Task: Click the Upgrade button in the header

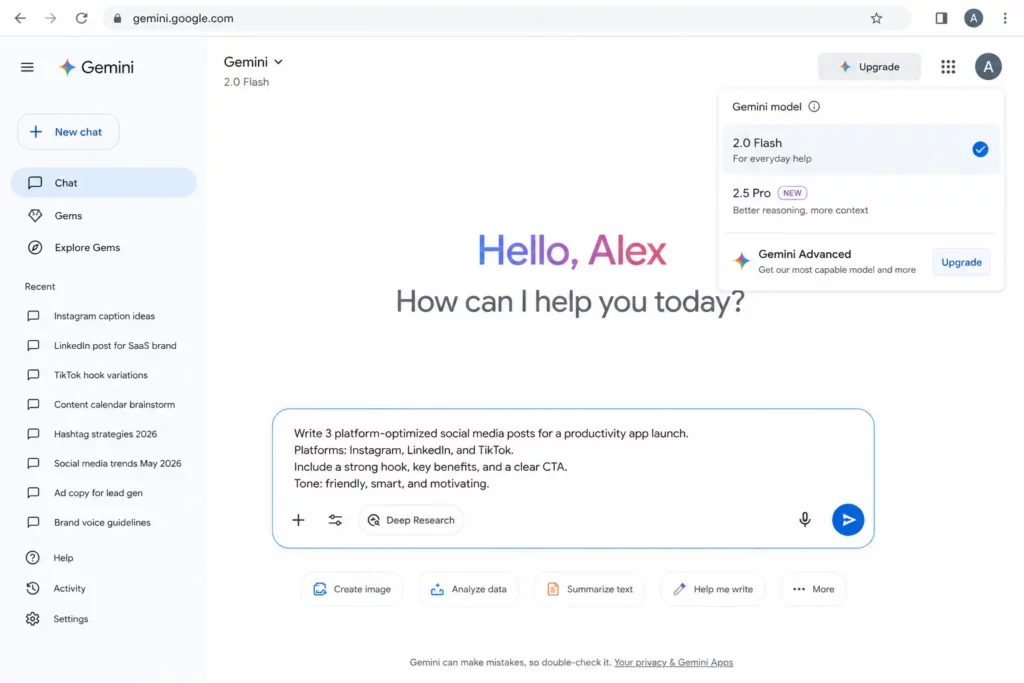Action: pos(869,67)
